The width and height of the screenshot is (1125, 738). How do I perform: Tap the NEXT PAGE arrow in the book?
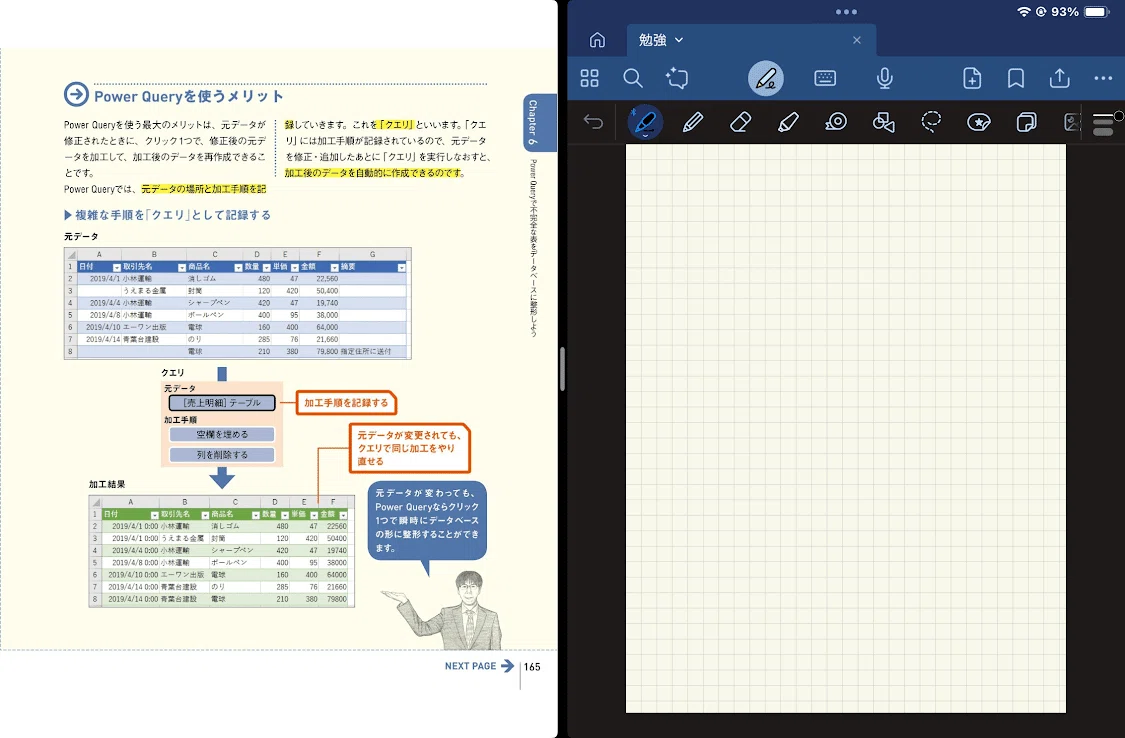pyautogui.click(x=507, y=666)
